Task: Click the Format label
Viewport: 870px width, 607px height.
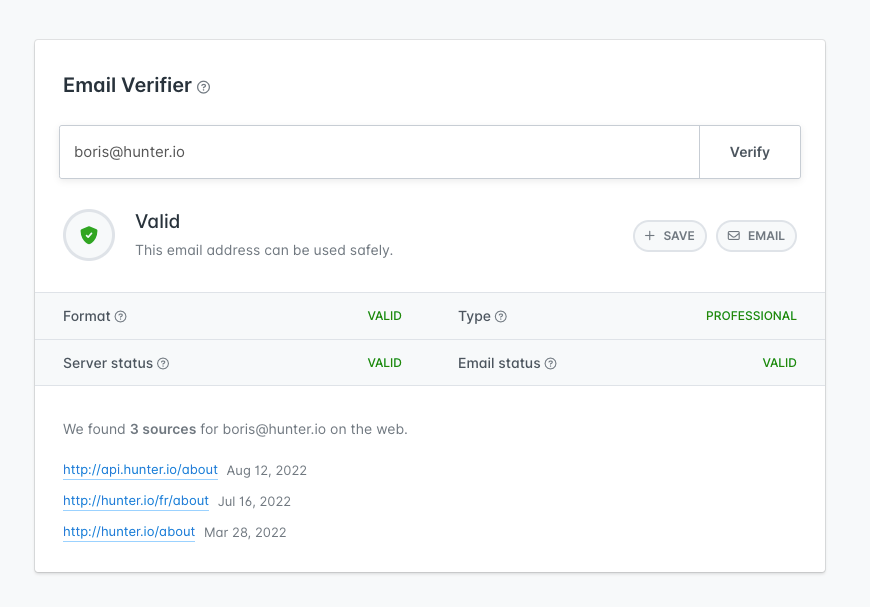Action: (x=87, y=316)
